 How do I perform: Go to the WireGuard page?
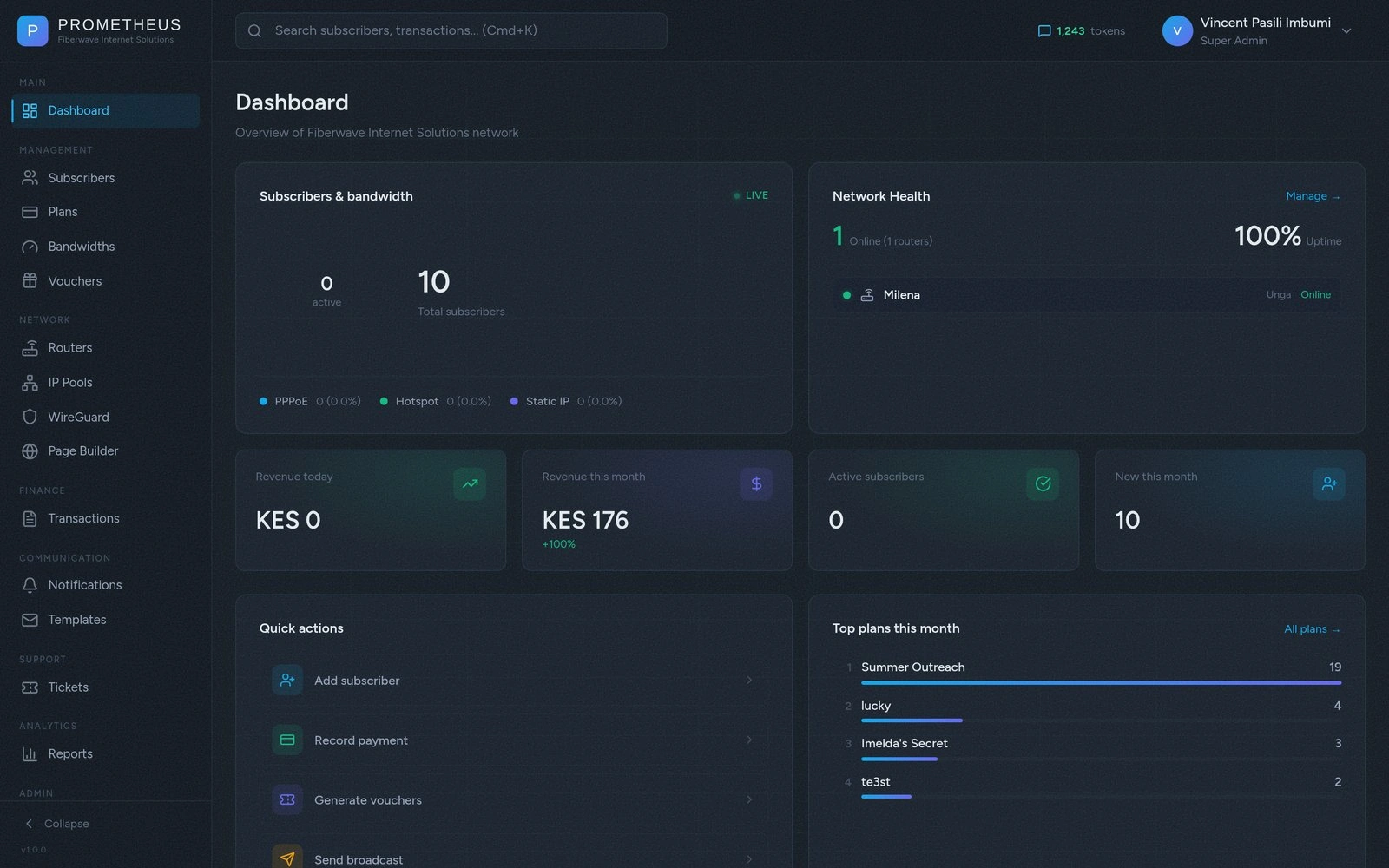coord(78,417)
